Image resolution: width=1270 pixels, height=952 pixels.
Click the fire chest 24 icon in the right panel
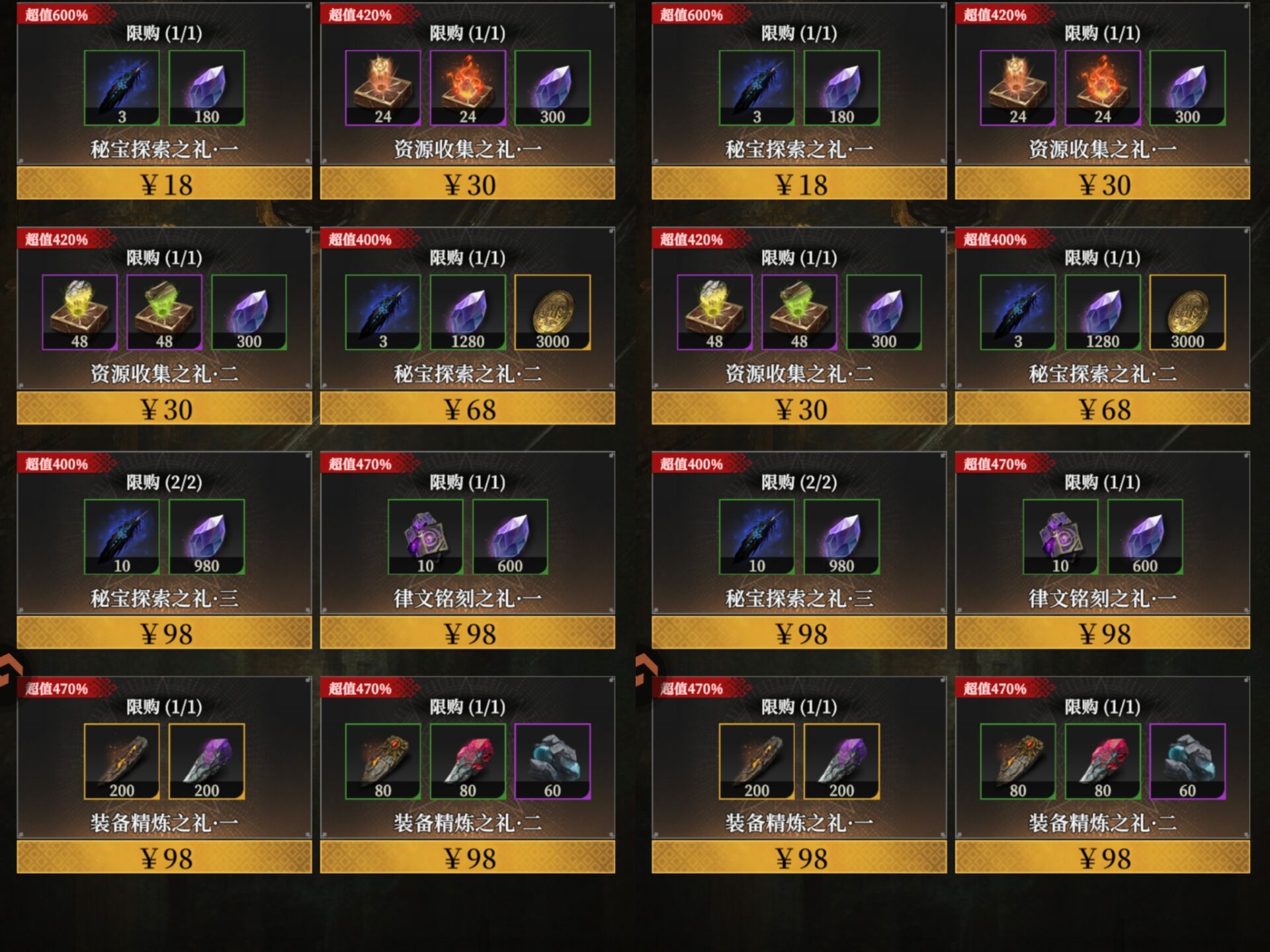[1103, 88]
